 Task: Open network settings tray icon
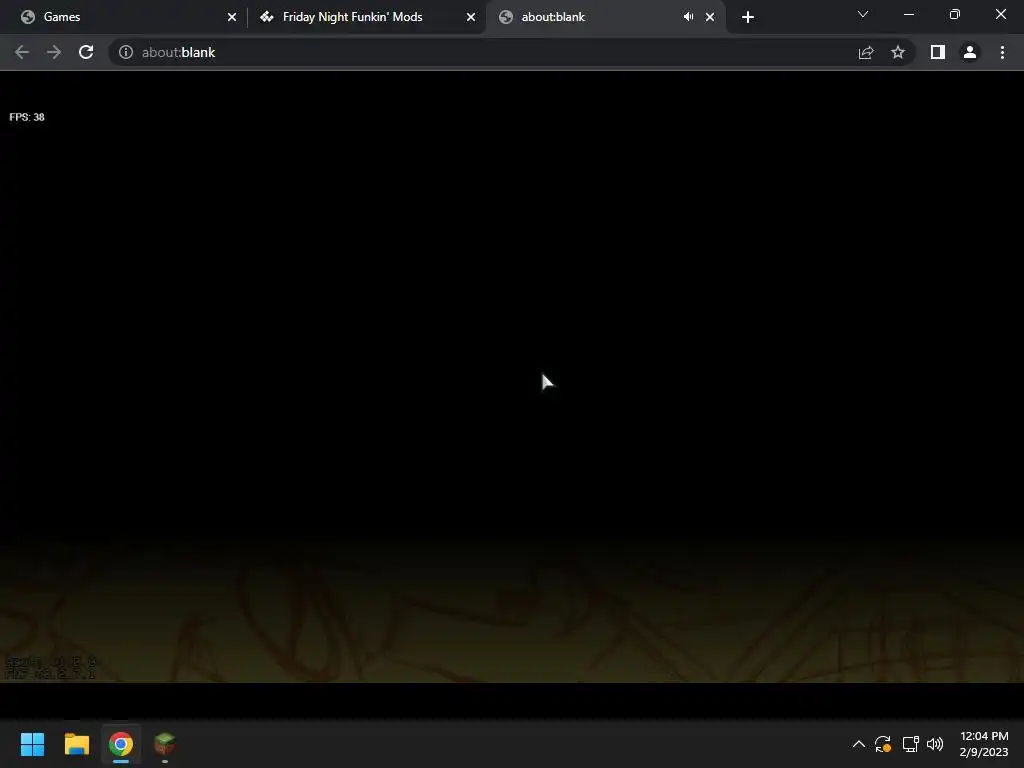click(910, 744)
